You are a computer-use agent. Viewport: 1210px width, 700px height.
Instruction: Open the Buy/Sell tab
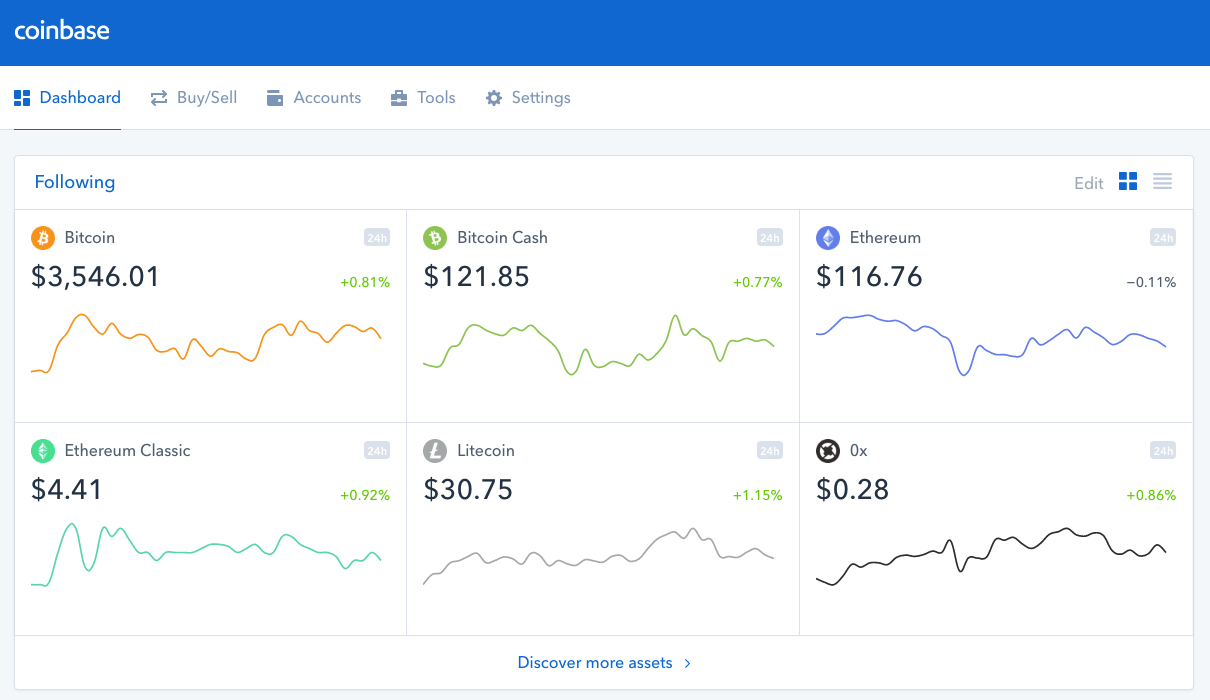point(194,98)
